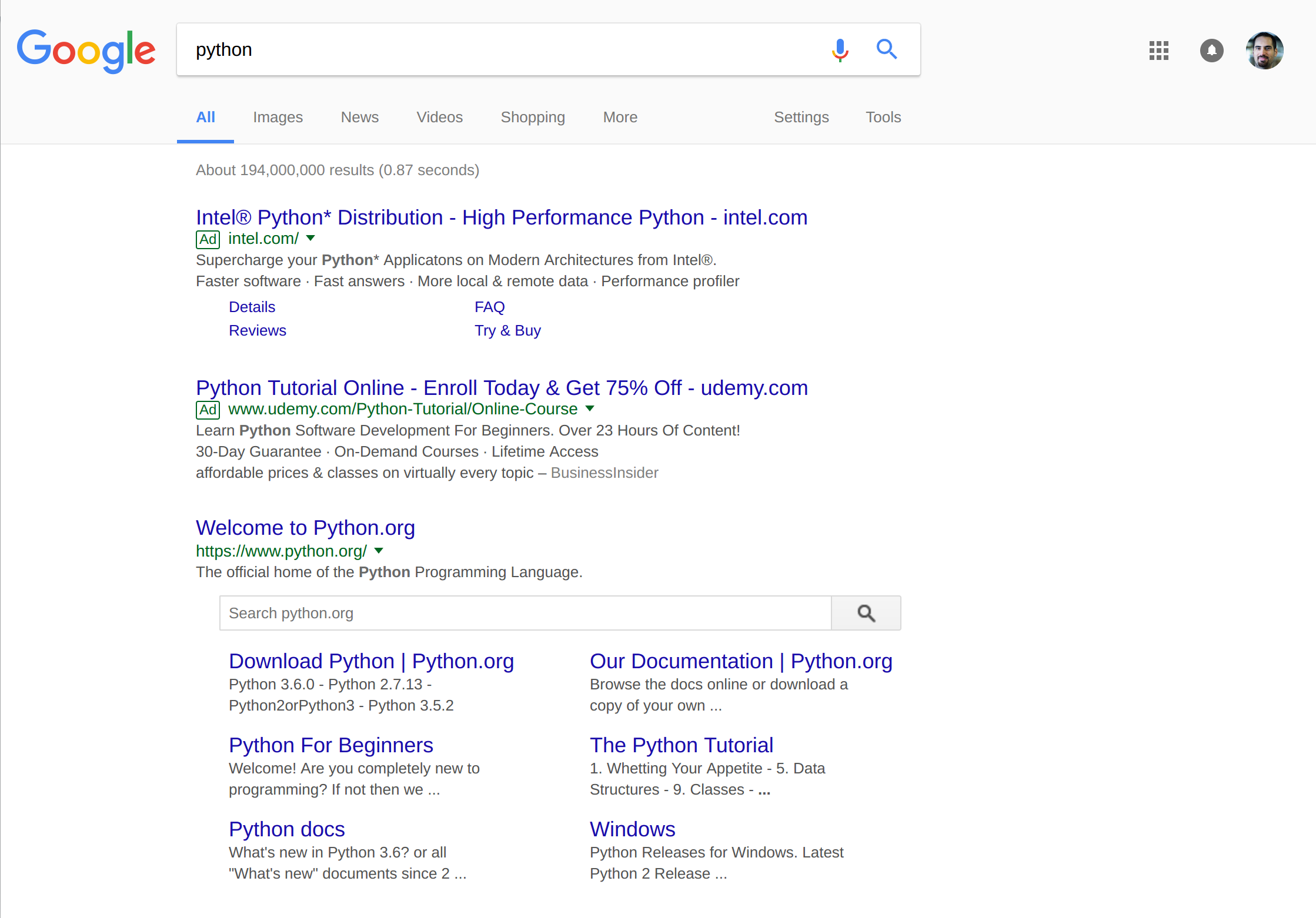The width and height of the screenshot is (1316, 918).
Task: Open the Google apps grid
Action: point(1159,51)
